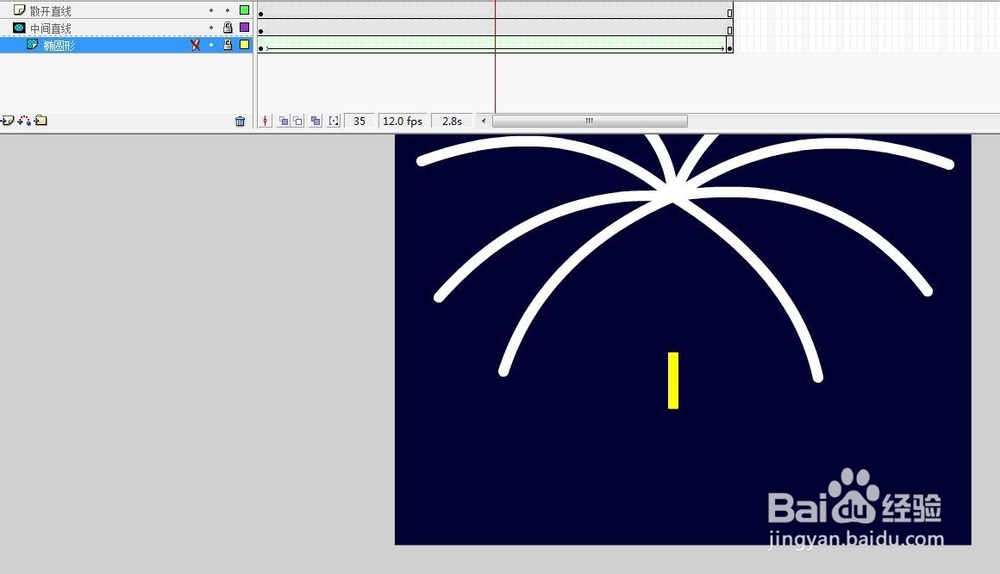Enable Onion Skin Outlines mode
Image resolution: width=1000 pixels, height=574 pixels.
point(298,121)
